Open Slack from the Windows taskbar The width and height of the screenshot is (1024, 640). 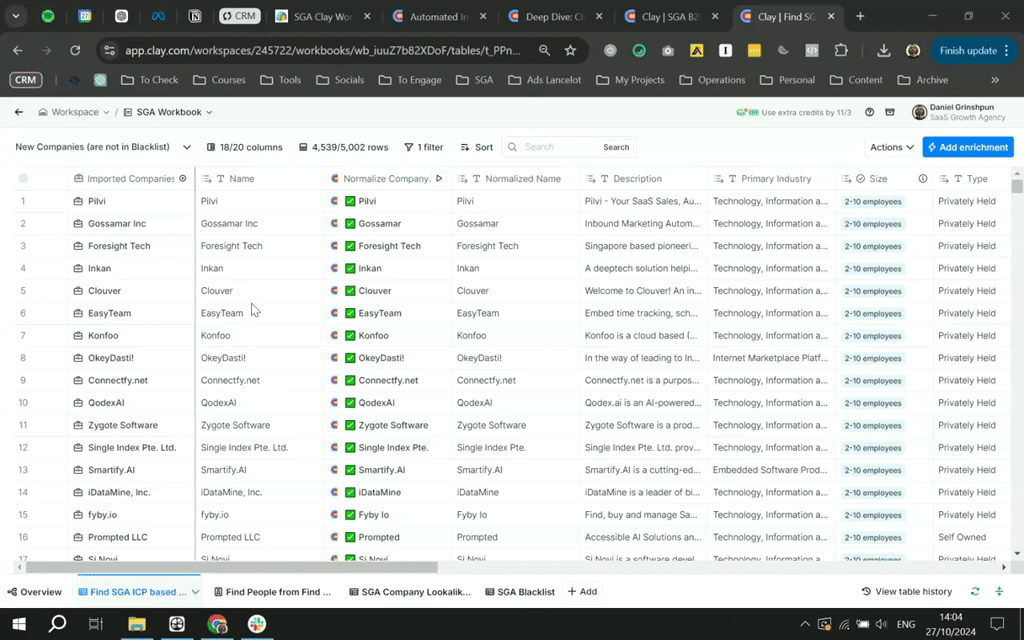coord(257,624)
